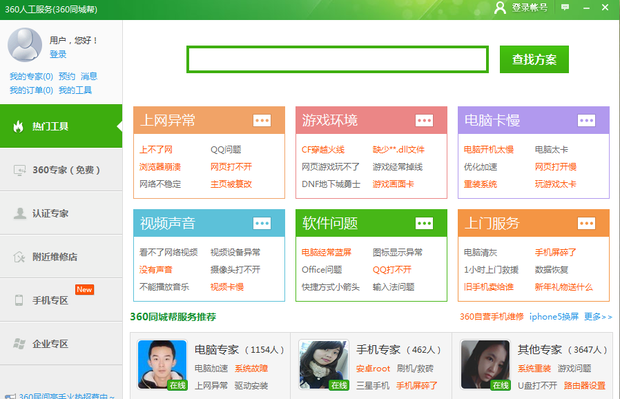Select 摄像头打不开 link
This screenshot has width=620, height=399.
click(x=235, y=270)
